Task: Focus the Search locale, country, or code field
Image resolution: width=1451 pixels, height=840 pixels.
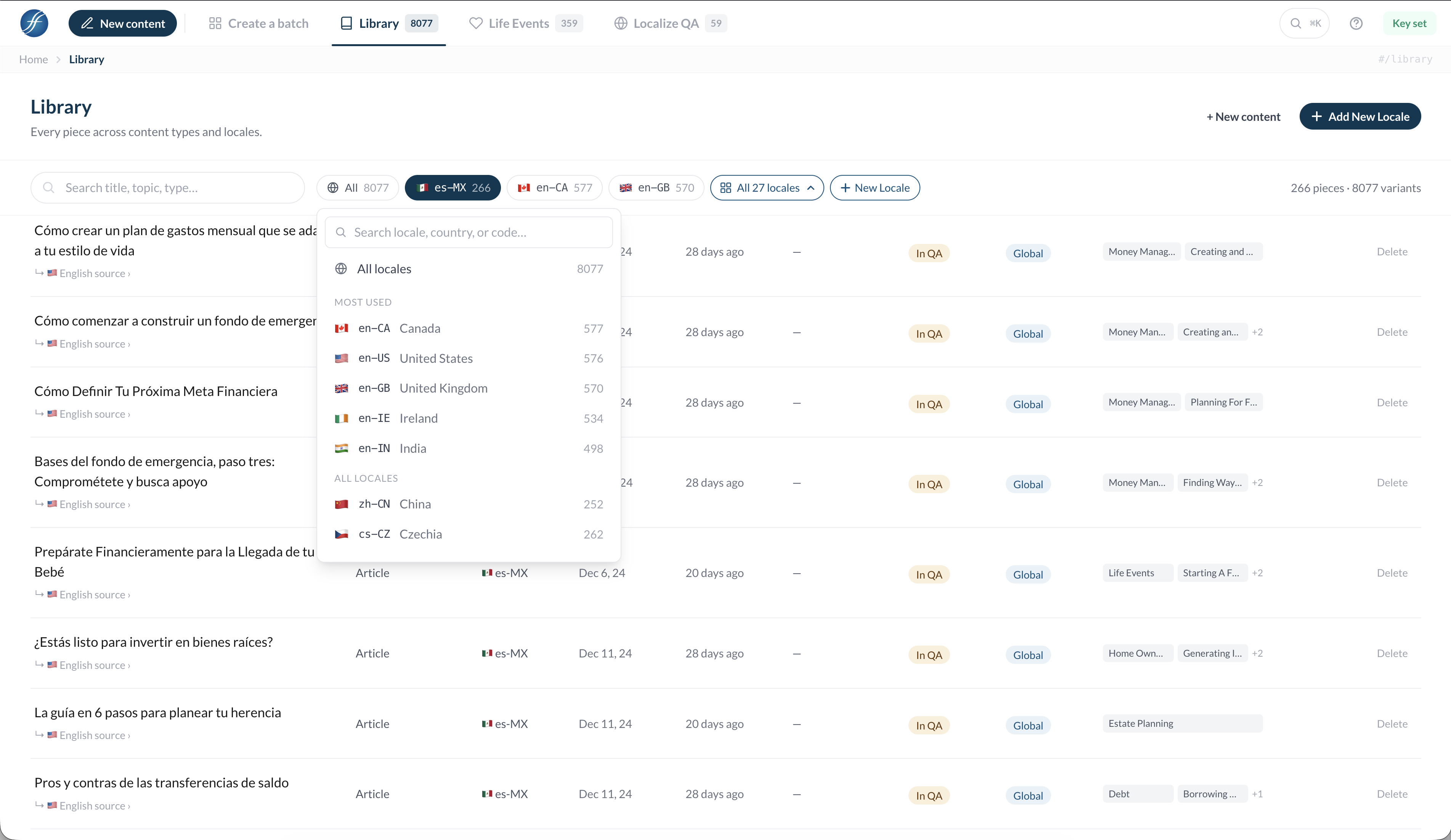Action: click(469, 232)
